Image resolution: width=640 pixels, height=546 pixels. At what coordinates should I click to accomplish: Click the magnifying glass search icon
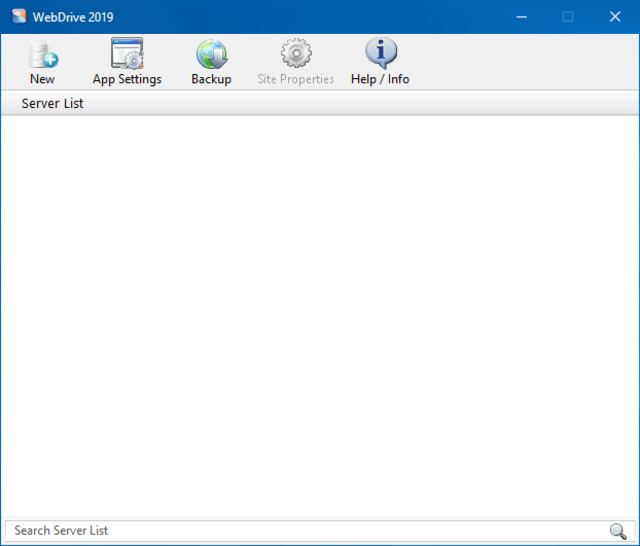coord(618,531)
